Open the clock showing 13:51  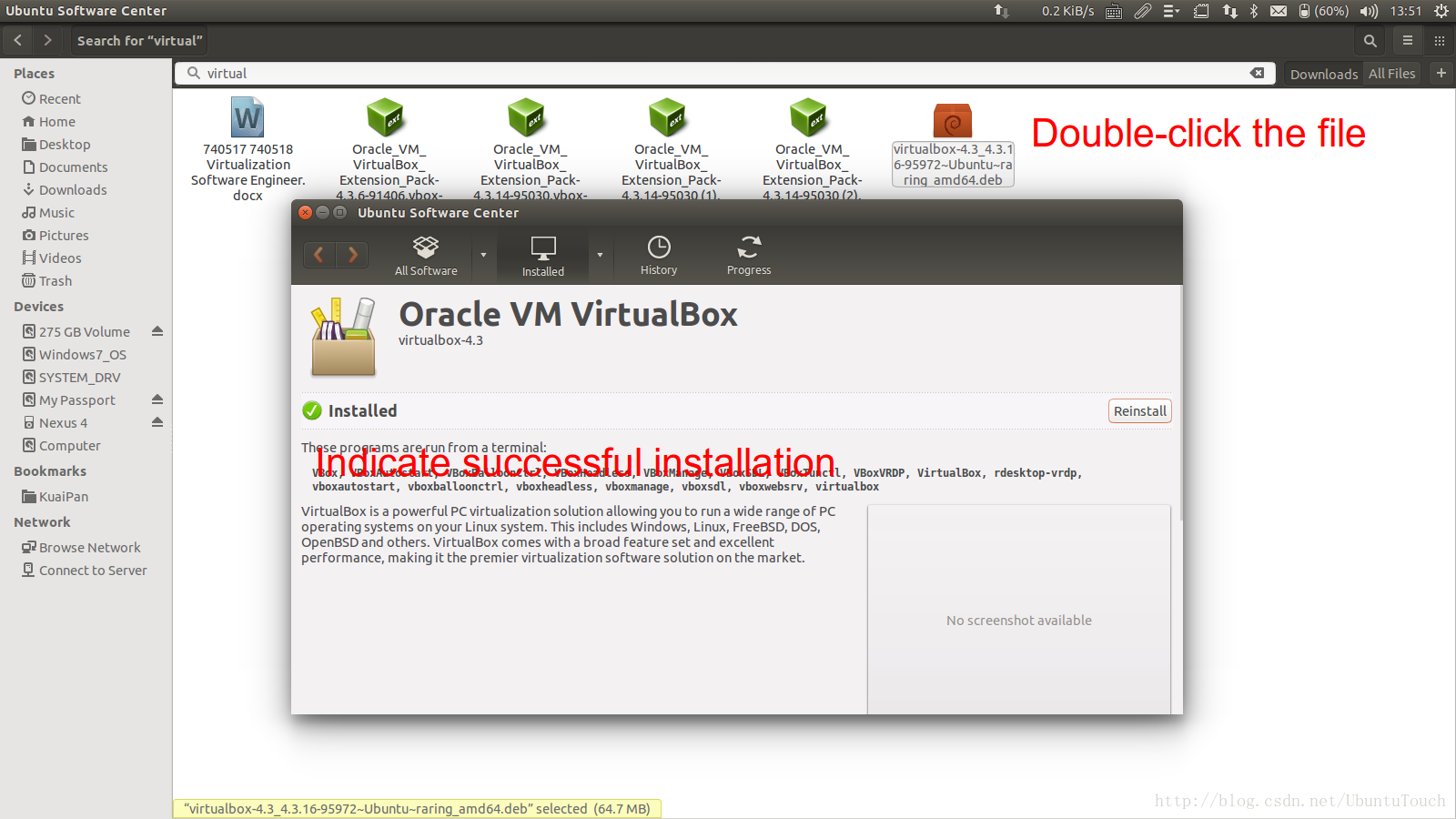click(1406, 11)
